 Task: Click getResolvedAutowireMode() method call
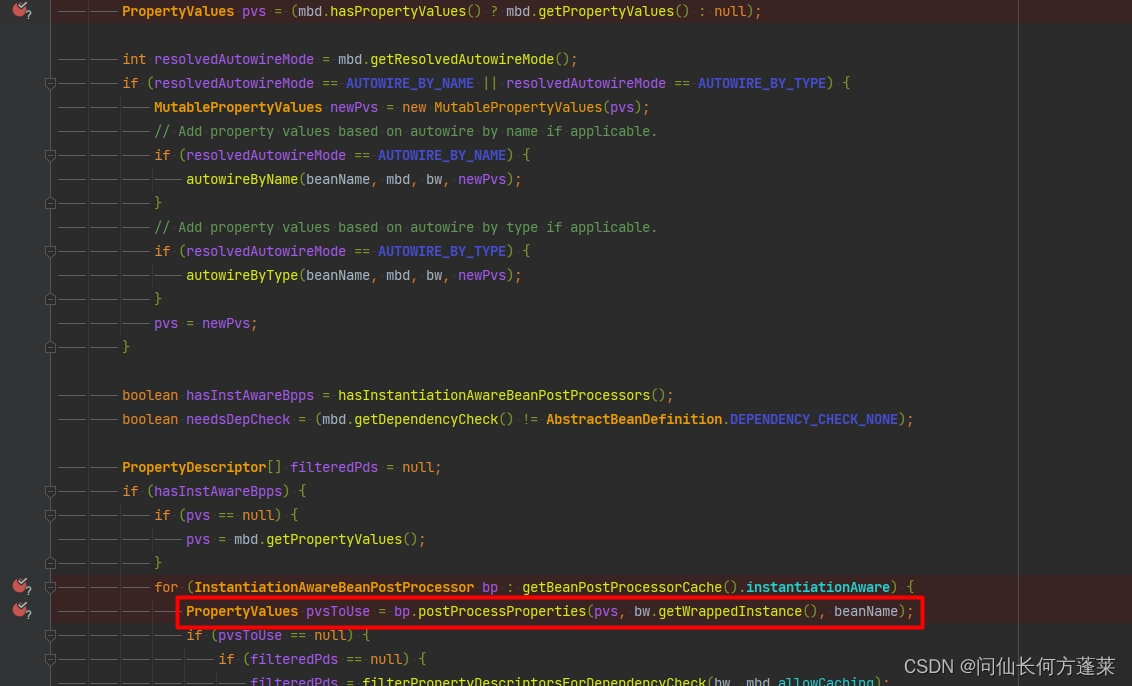[469, 59]
